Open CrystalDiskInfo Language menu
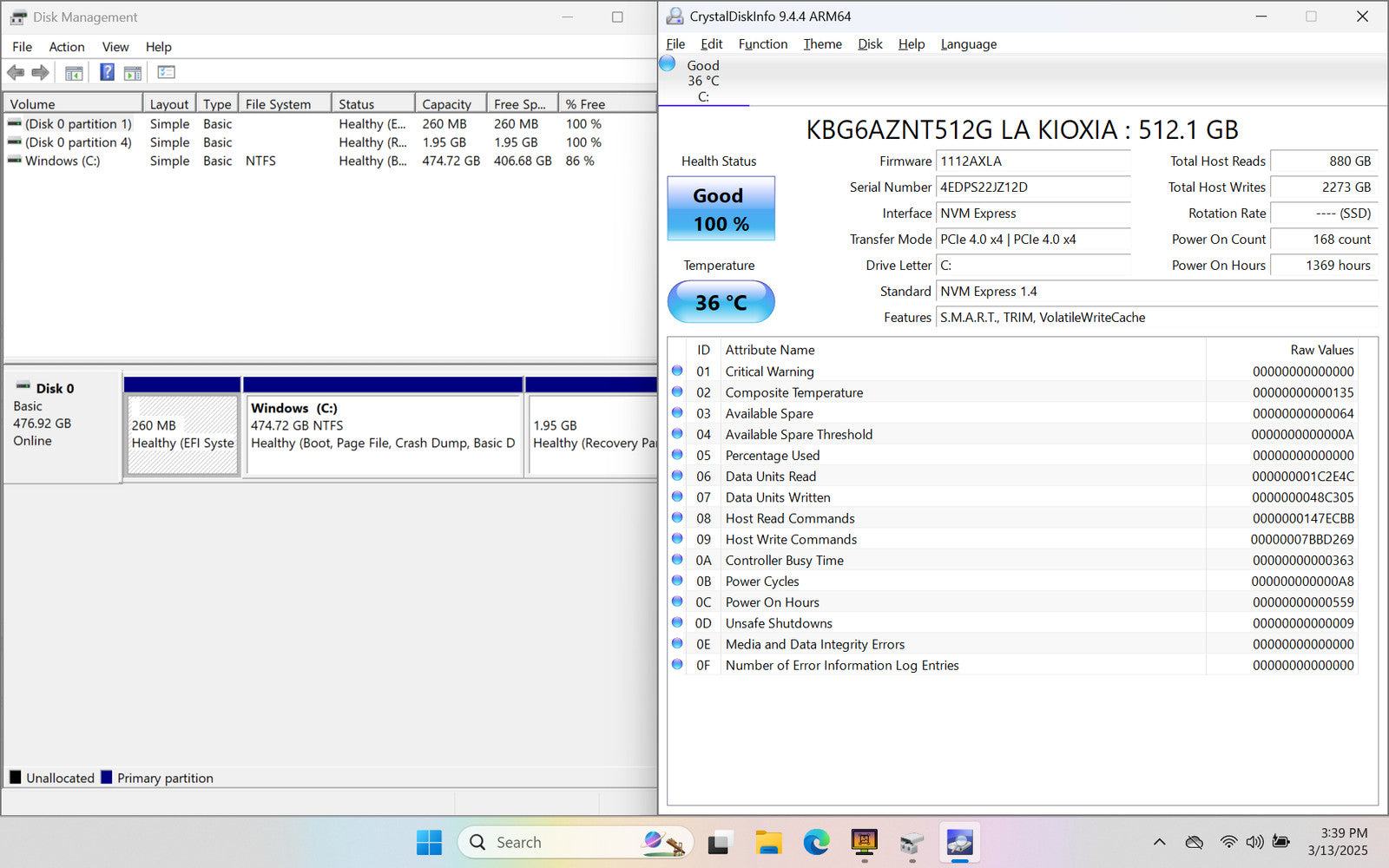Viewport: 1389px width, 868px height. tap(969, 44)
